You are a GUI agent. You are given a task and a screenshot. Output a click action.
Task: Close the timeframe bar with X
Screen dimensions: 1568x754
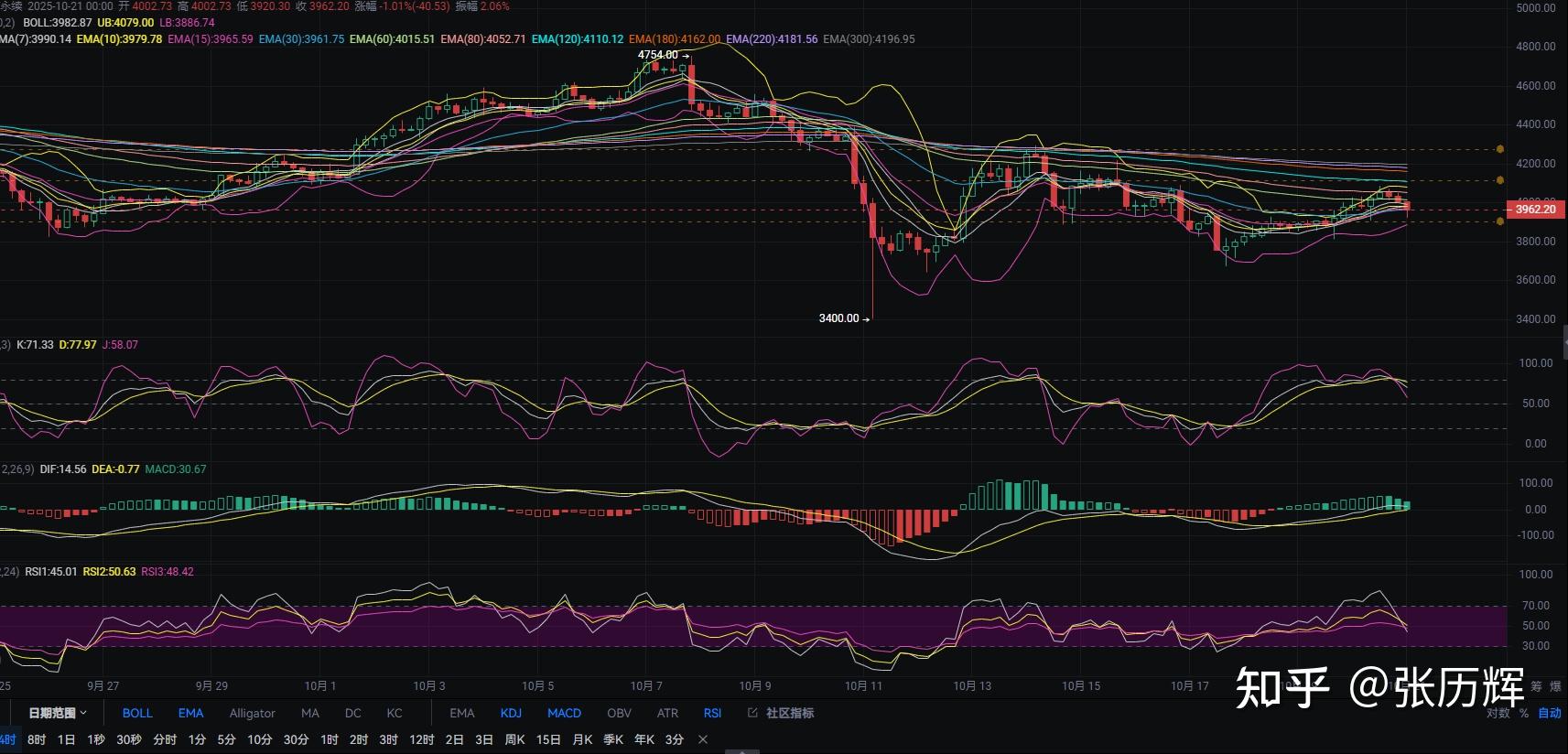703,739
